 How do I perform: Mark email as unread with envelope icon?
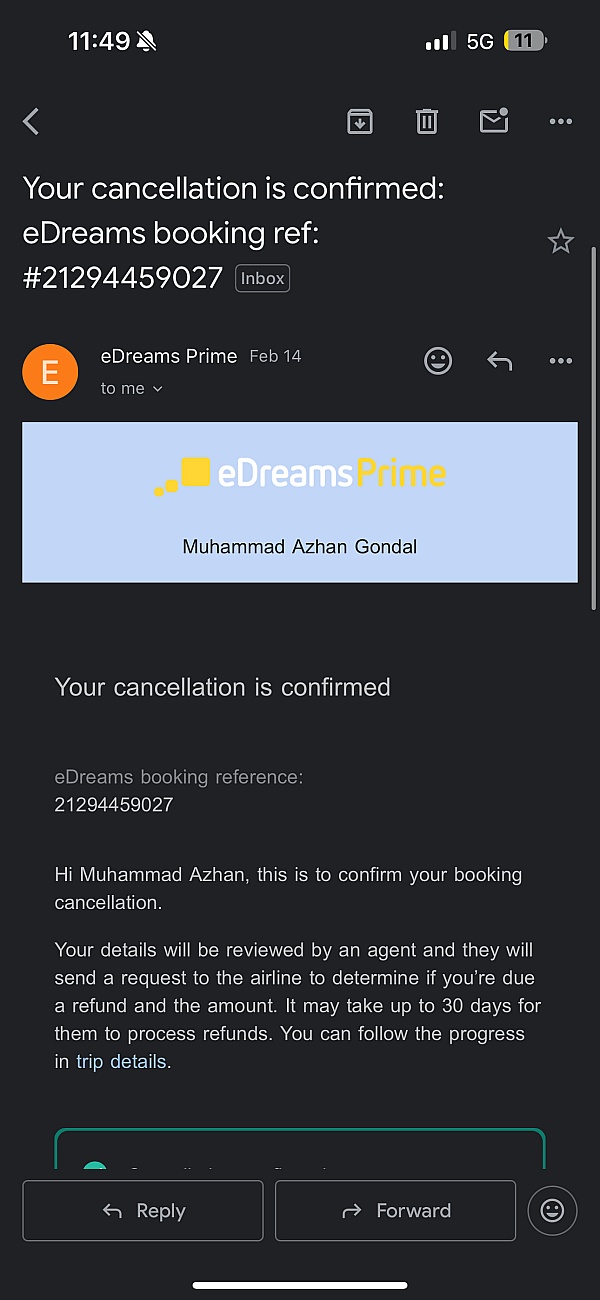[x=494, y=121]
